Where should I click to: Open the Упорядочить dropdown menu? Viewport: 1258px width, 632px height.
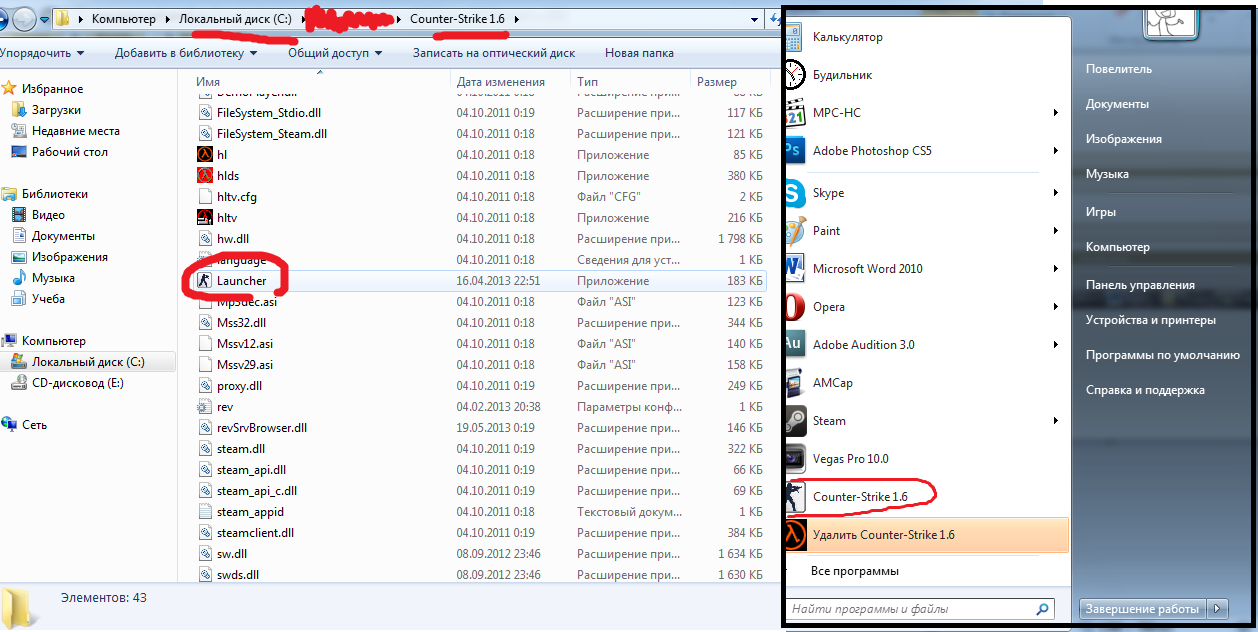click(42, 53)
